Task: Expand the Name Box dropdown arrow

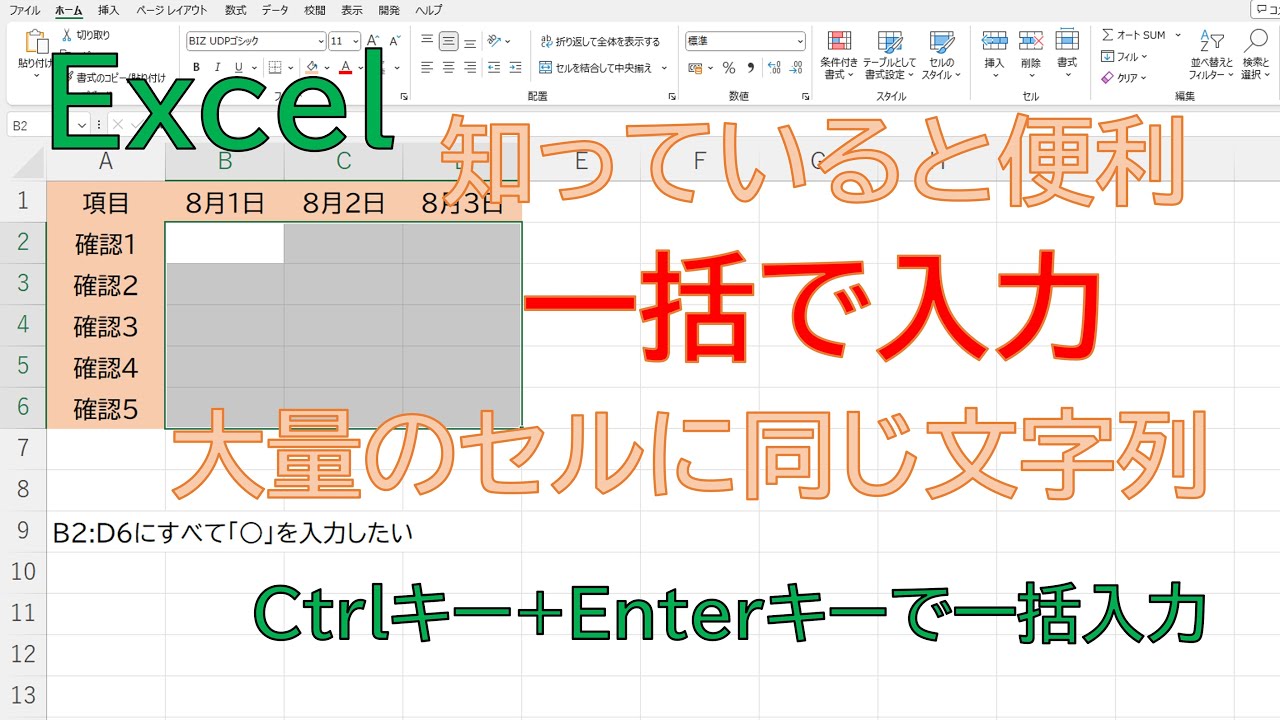Action: pos(81,125)
